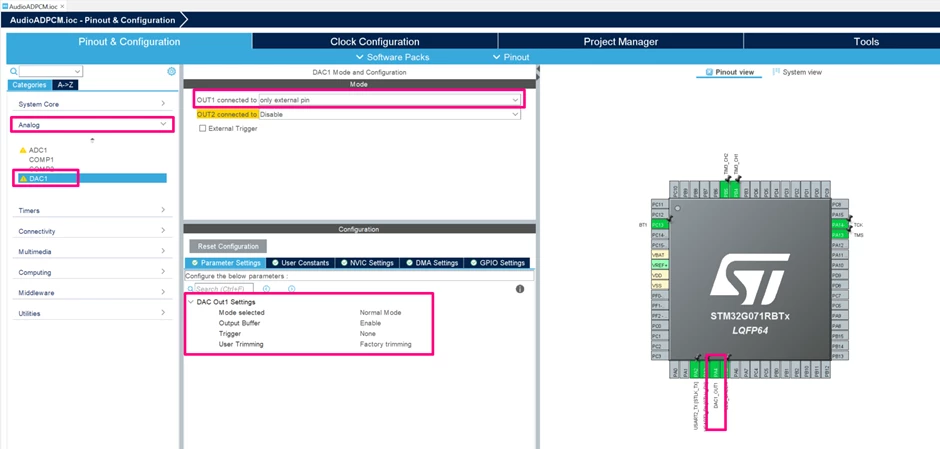Select green pin PB4 on the chip
Screen dimensions: 940x449
pyautogui.click(x=736, y=190)
